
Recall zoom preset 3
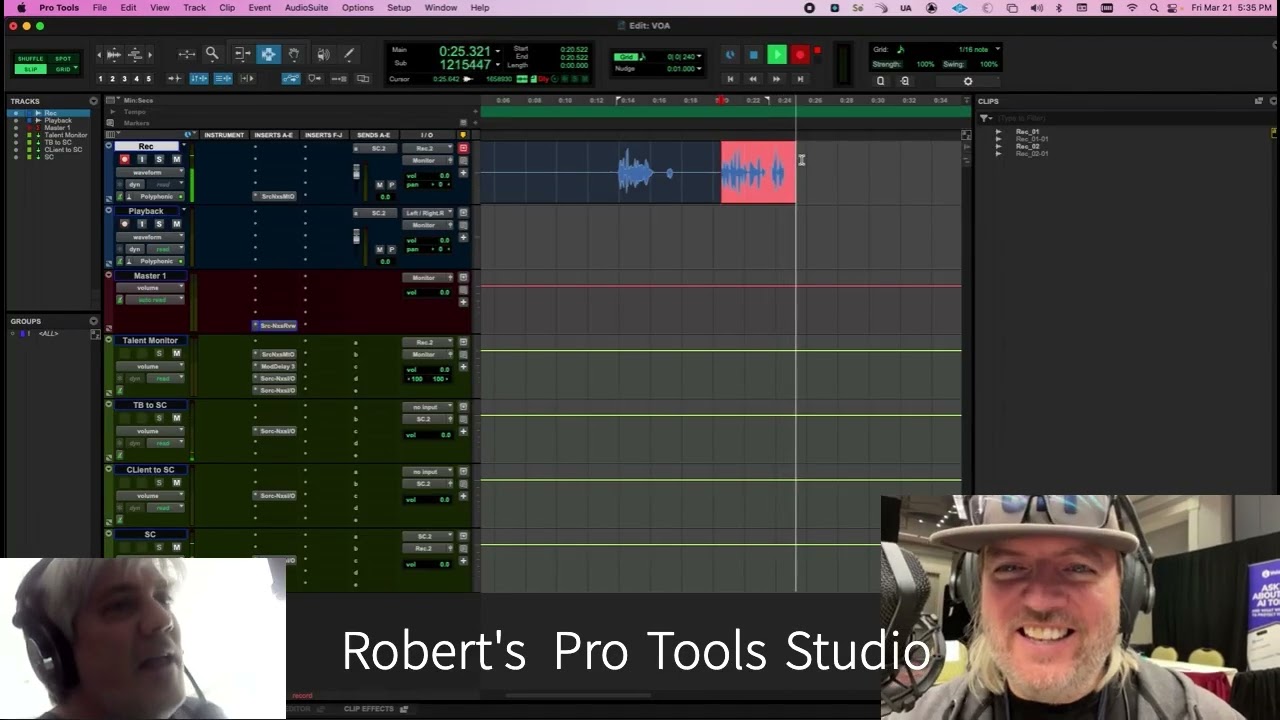pyautogui.click(x=124, y=78)
